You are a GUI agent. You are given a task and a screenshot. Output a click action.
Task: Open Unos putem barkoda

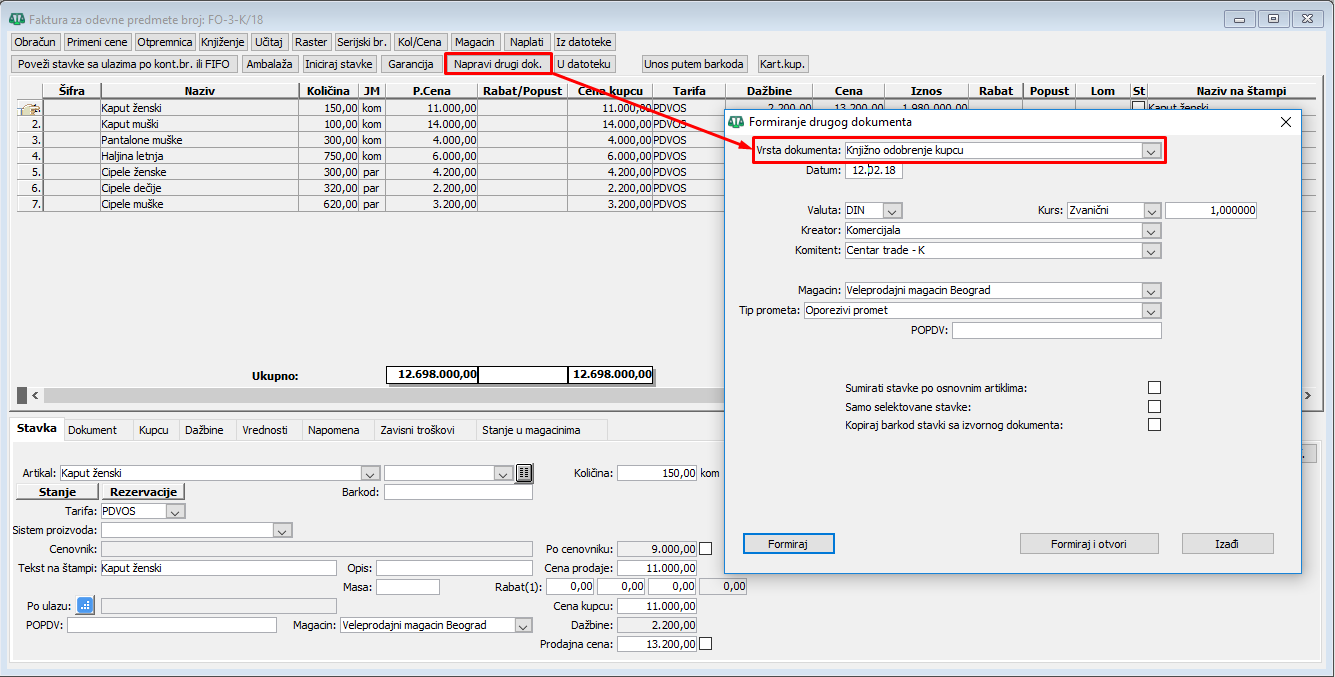695,64
